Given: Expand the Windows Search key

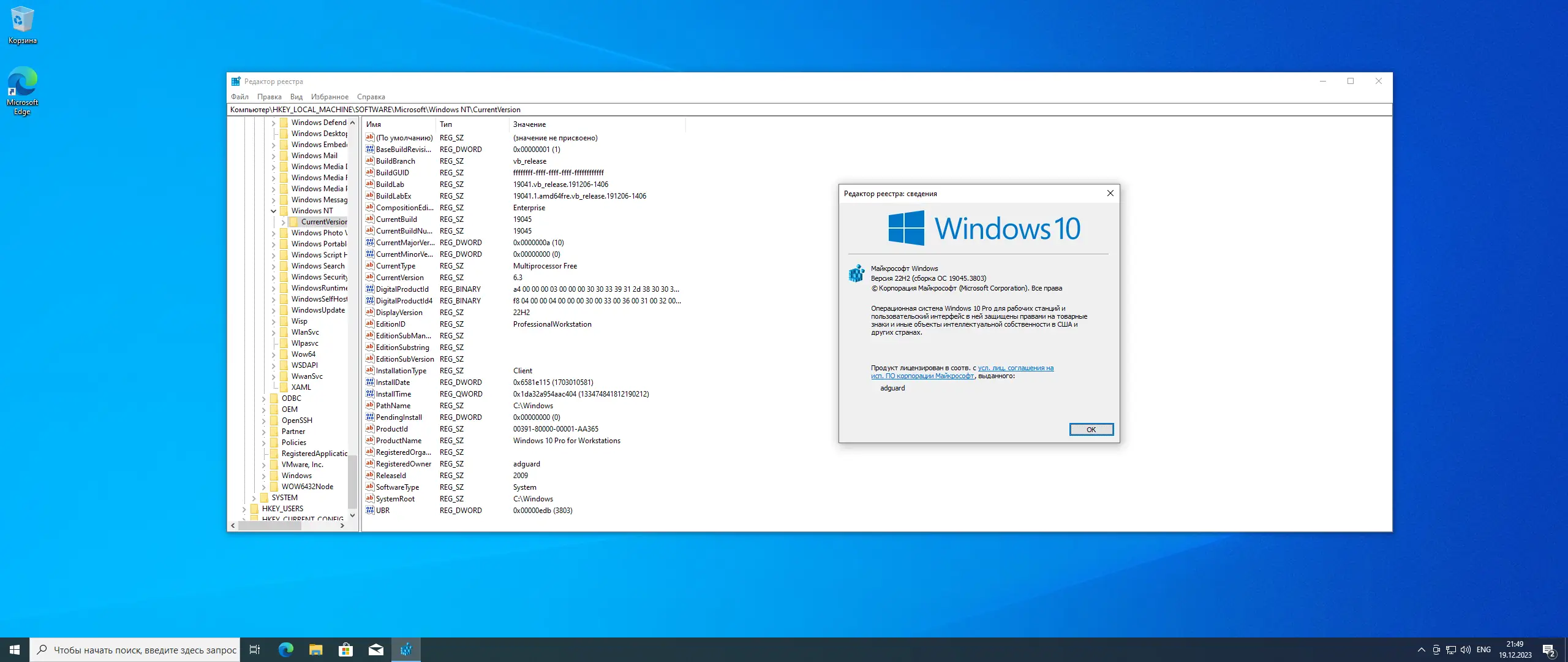Looking at the screenshot, I should click(x=274, y=266).
